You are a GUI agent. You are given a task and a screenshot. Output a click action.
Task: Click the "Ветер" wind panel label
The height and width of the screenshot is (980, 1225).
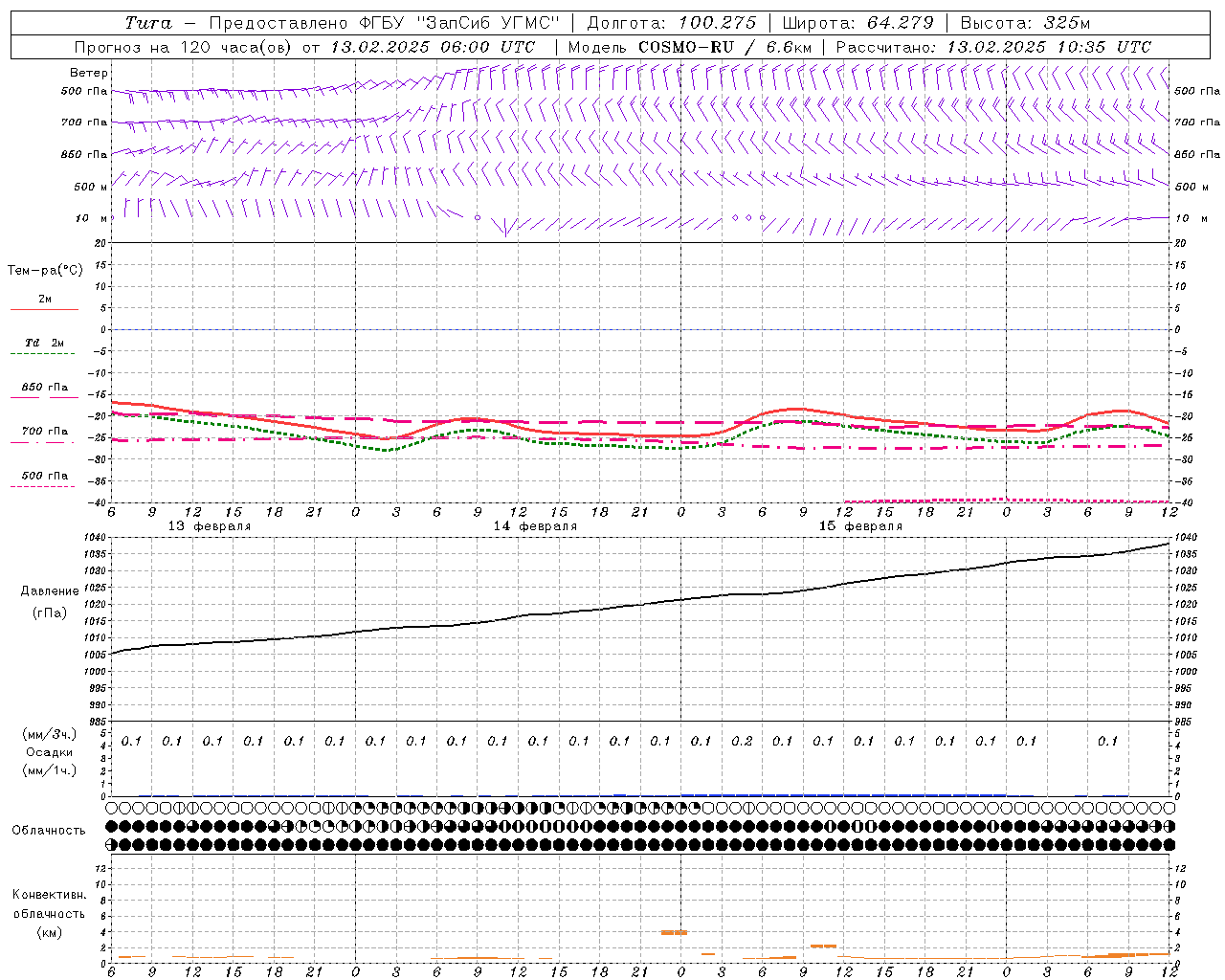click(89, 73)
